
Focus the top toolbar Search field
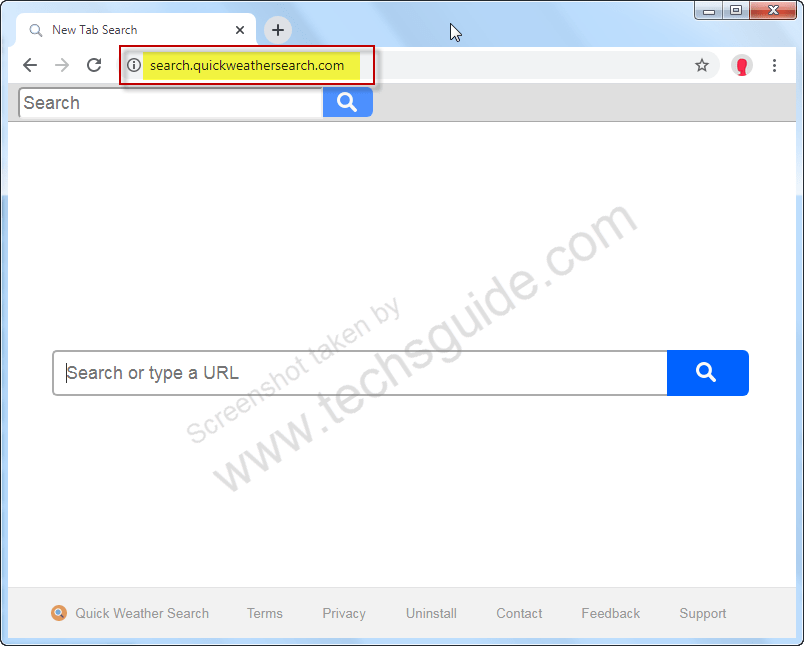[x=171, y=103]
